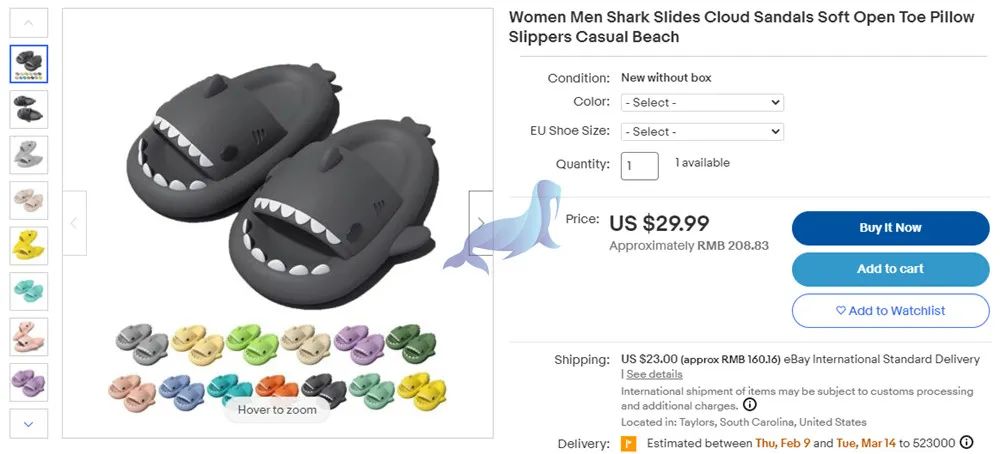The height and width of the screenshot is (454, 1000).
Task: Add the item to Watchlist
Action: (x=890, y=311)
